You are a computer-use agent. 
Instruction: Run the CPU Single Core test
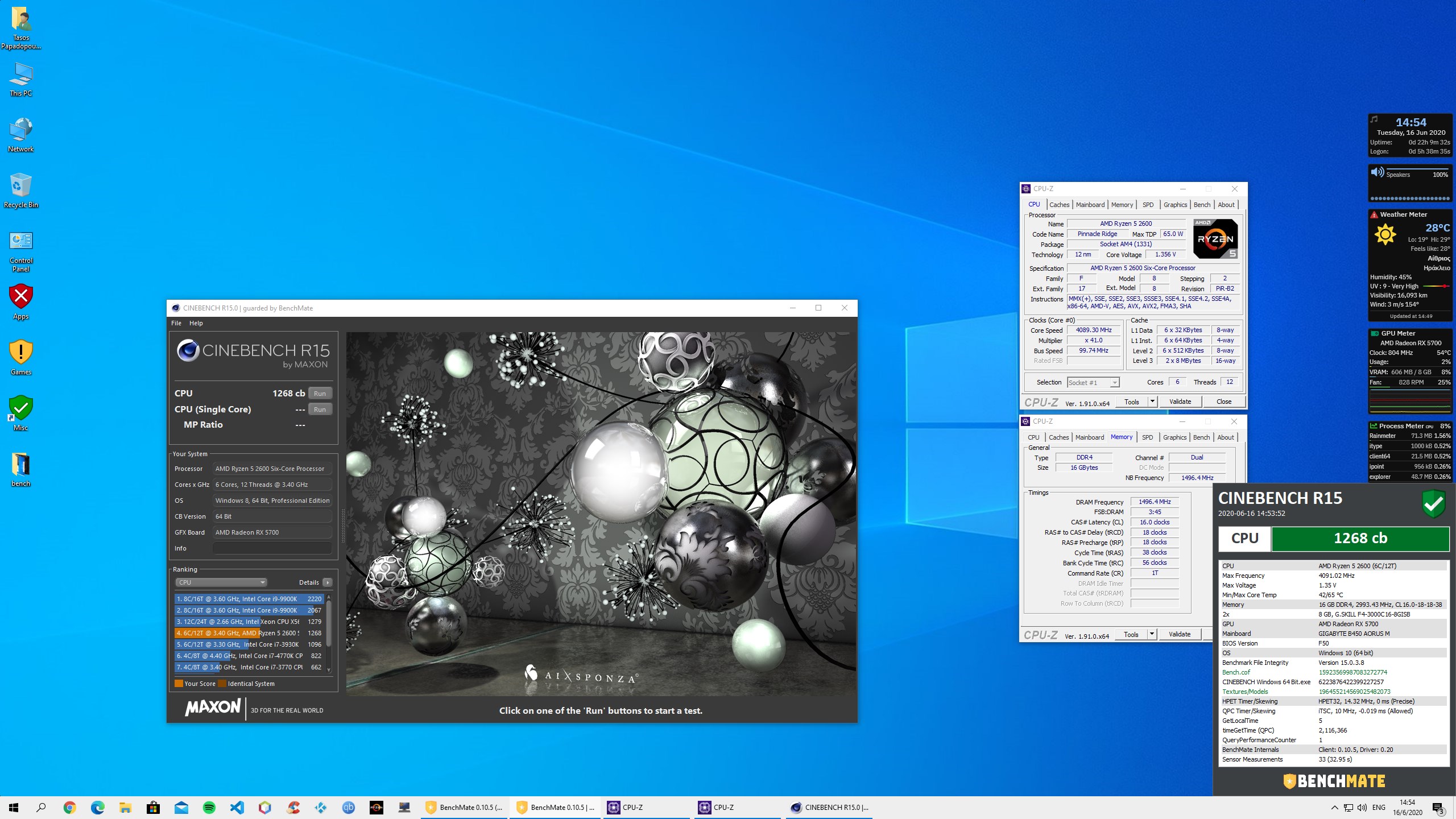click(x=320, y=409)
